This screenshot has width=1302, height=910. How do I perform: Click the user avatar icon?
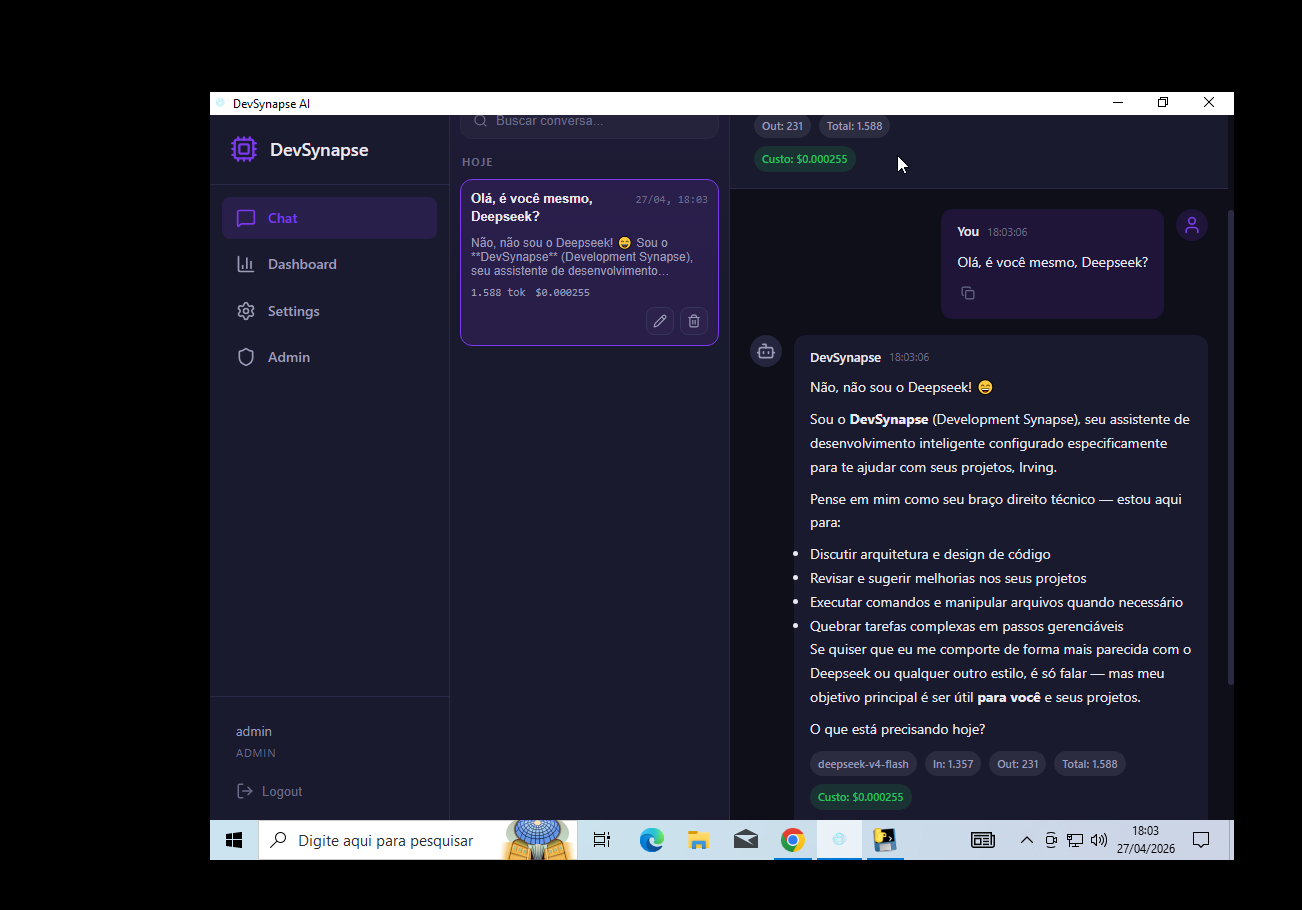click(x=1191, y=225)
